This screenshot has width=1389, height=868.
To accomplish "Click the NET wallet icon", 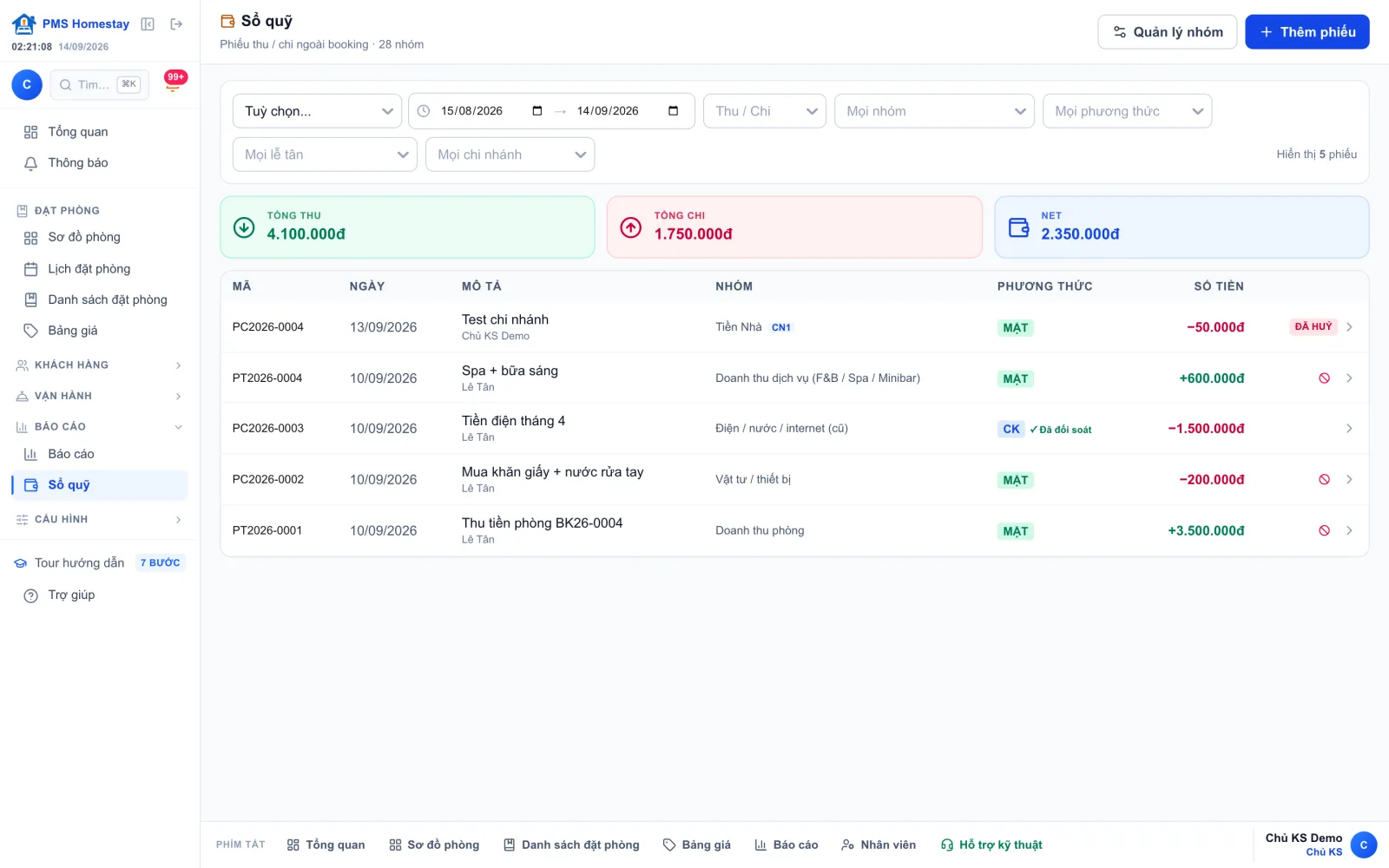I will click(1018, 227).
